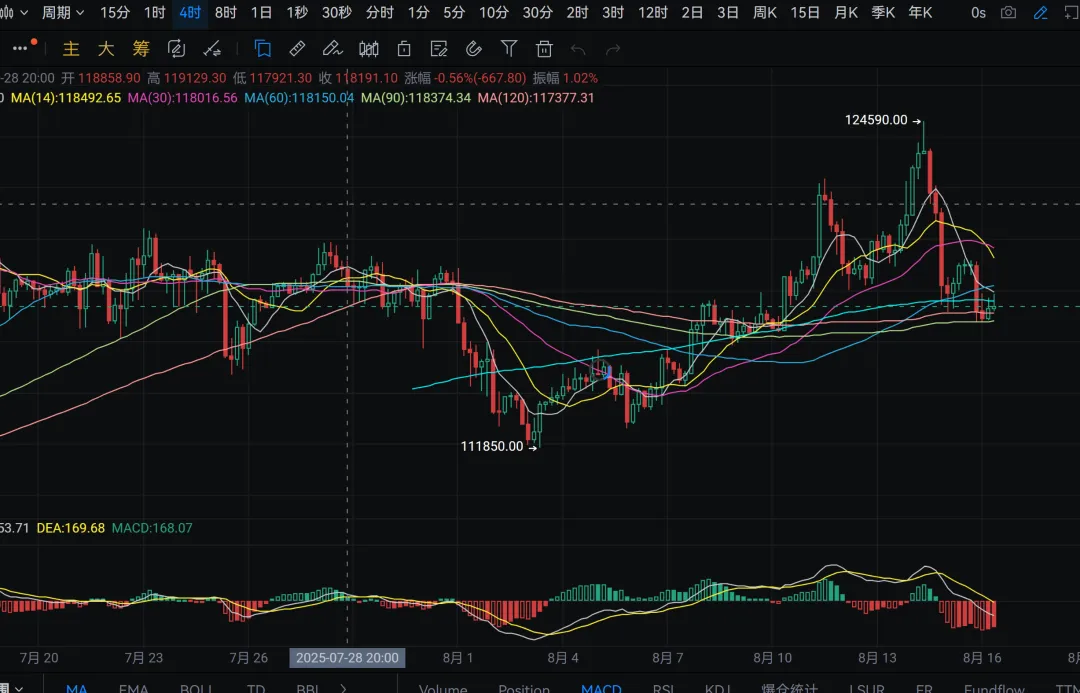1080x693 pixels.
Task: Click the trash delete drawings icon
Action: (x=544, y=48)
